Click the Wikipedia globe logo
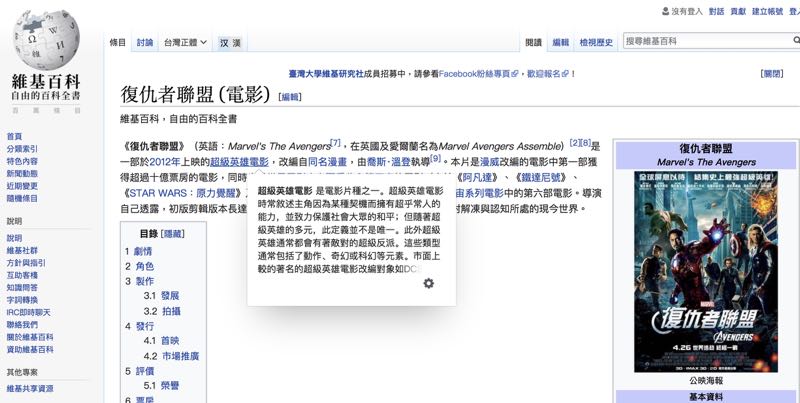Screen dimensions: 800x403 [x=46, y=40]
